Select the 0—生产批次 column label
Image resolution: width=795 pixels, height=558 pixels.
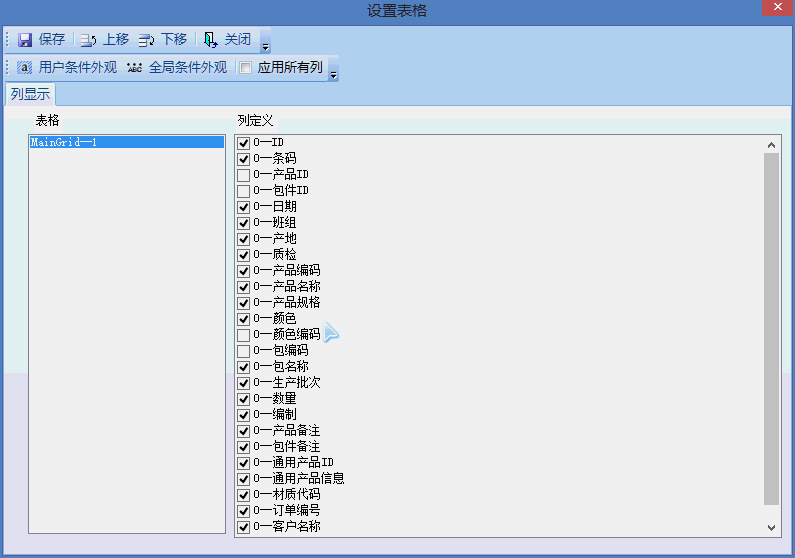pos(287,383)
